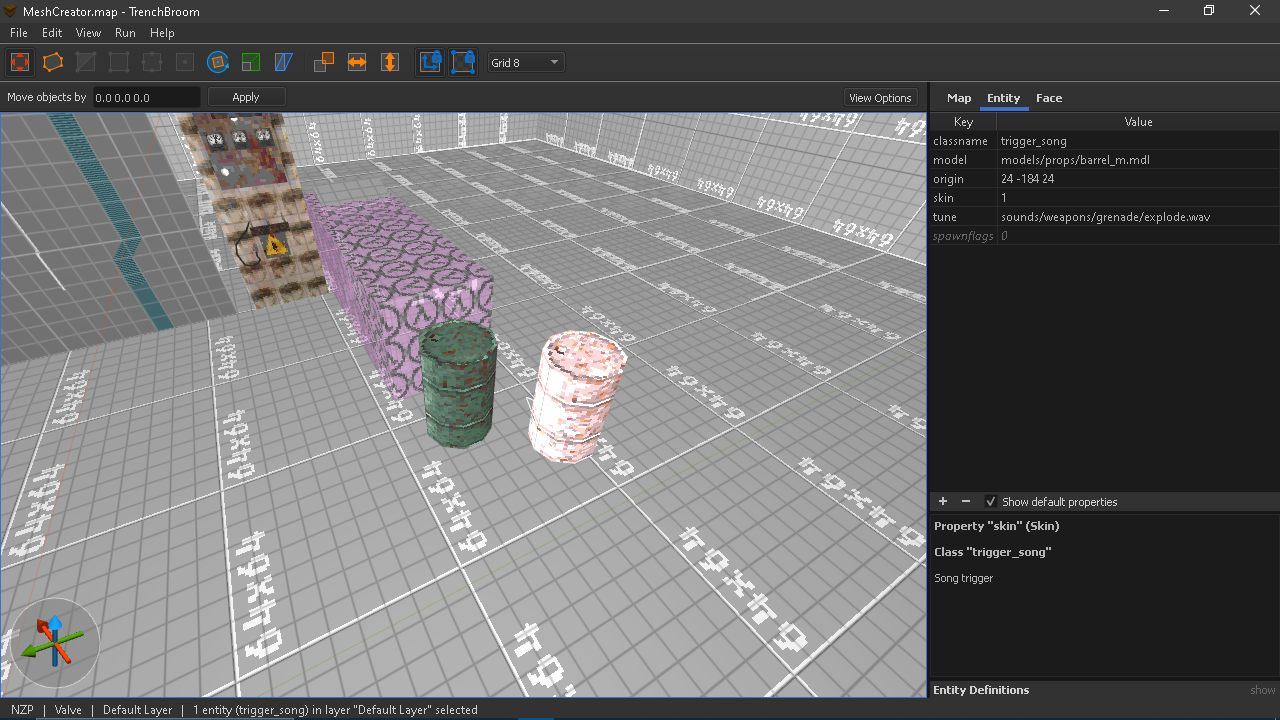1280x720 pixels.
Task: Click the Apply button
Action: click(x=246, y=97)
